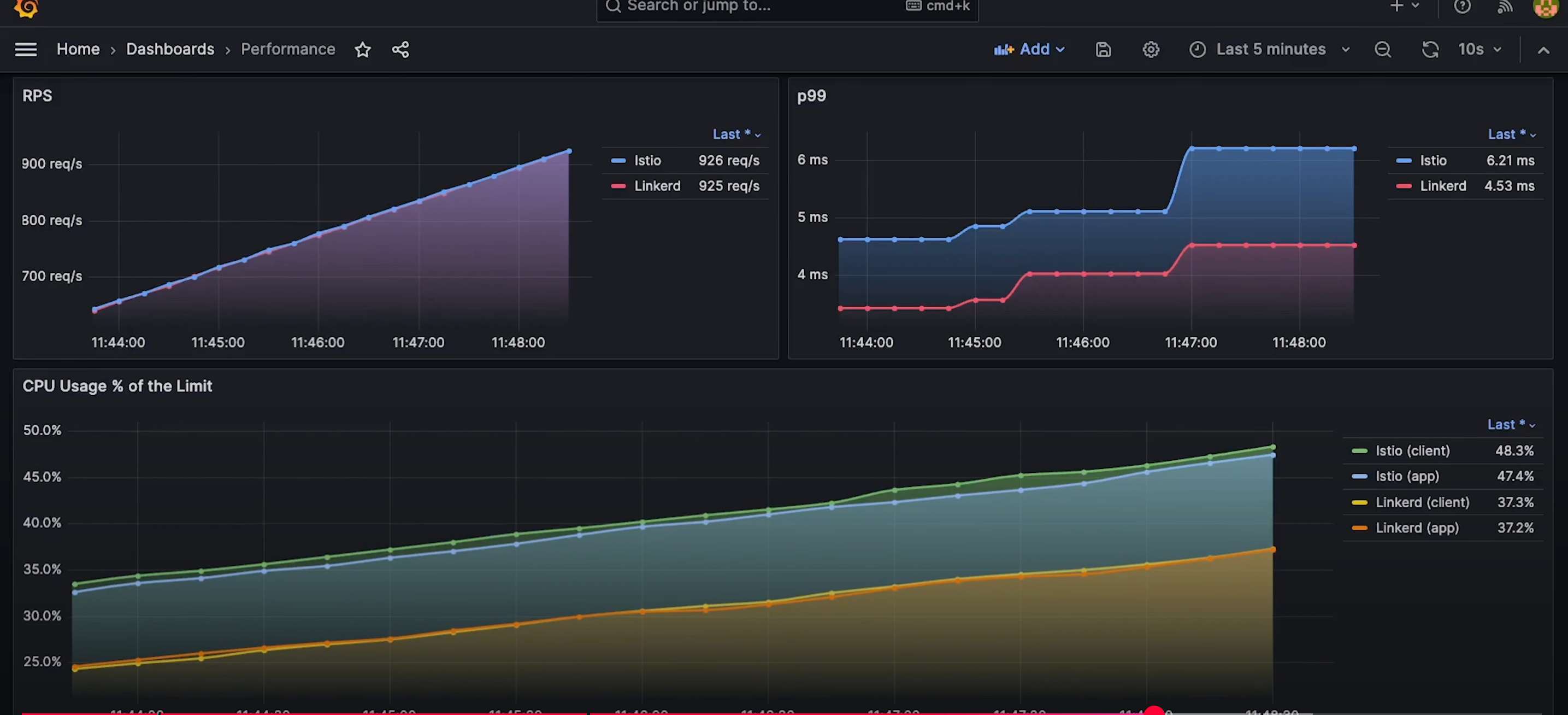Open the help question mark icon
The width and height of the screenshot is (1568, 715).
click(x=1462, y=7)
